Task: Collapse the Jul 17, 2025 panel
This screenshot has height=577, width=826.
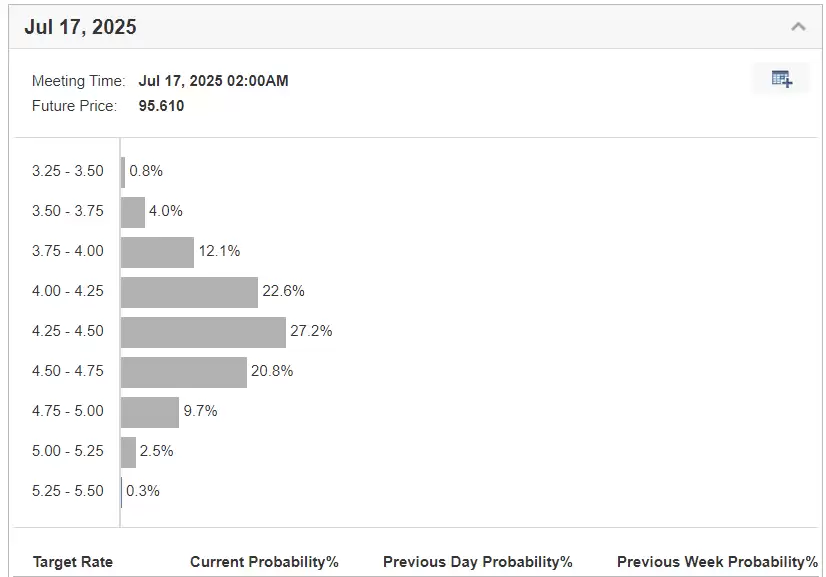Action: tap(798, 27)
